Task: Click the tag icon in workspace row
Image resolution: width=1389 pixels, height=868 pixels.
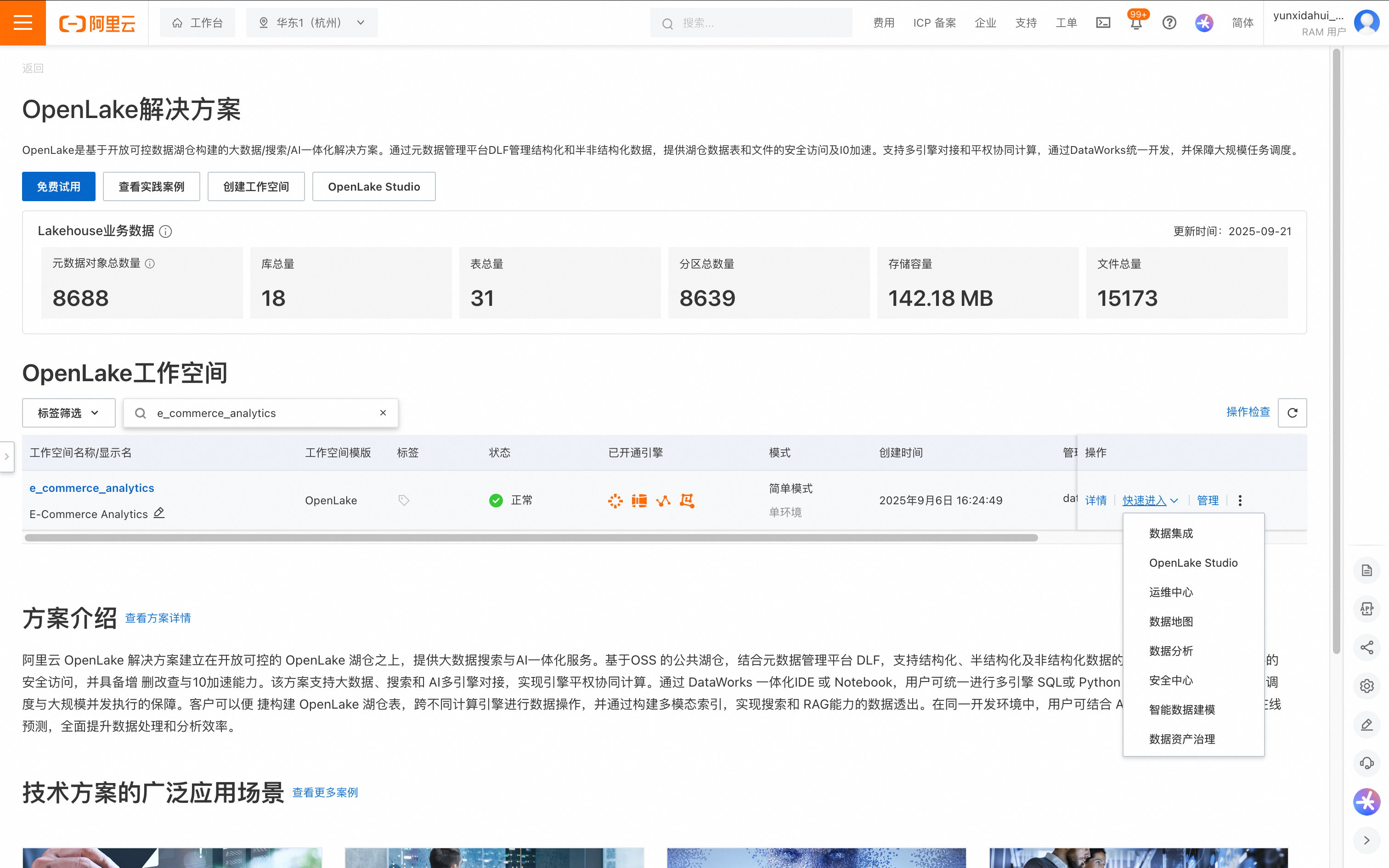Action: [x=403, y=501]
